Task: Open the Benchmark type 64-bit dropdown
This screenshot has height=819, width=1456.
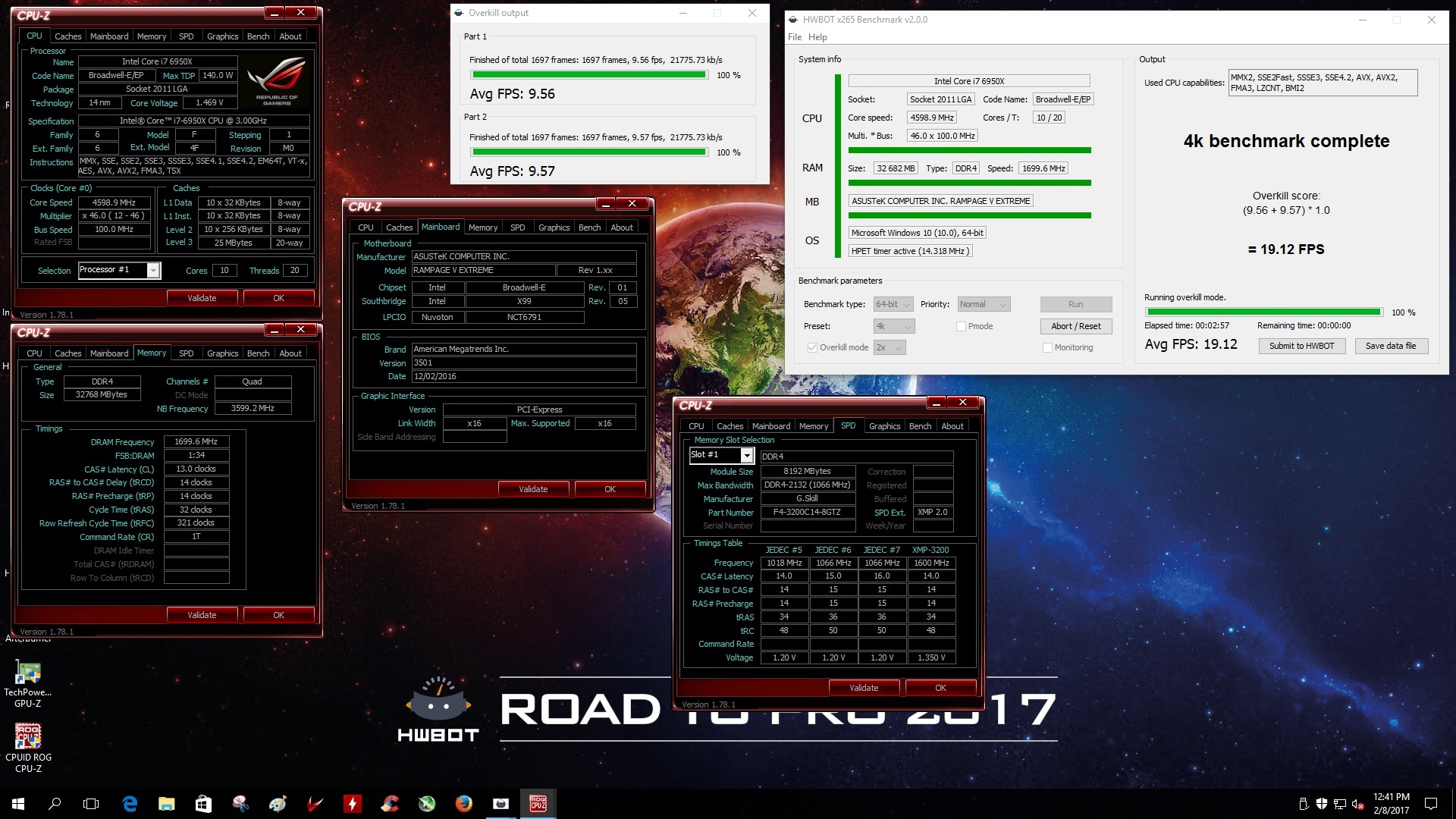Action: 893,304
